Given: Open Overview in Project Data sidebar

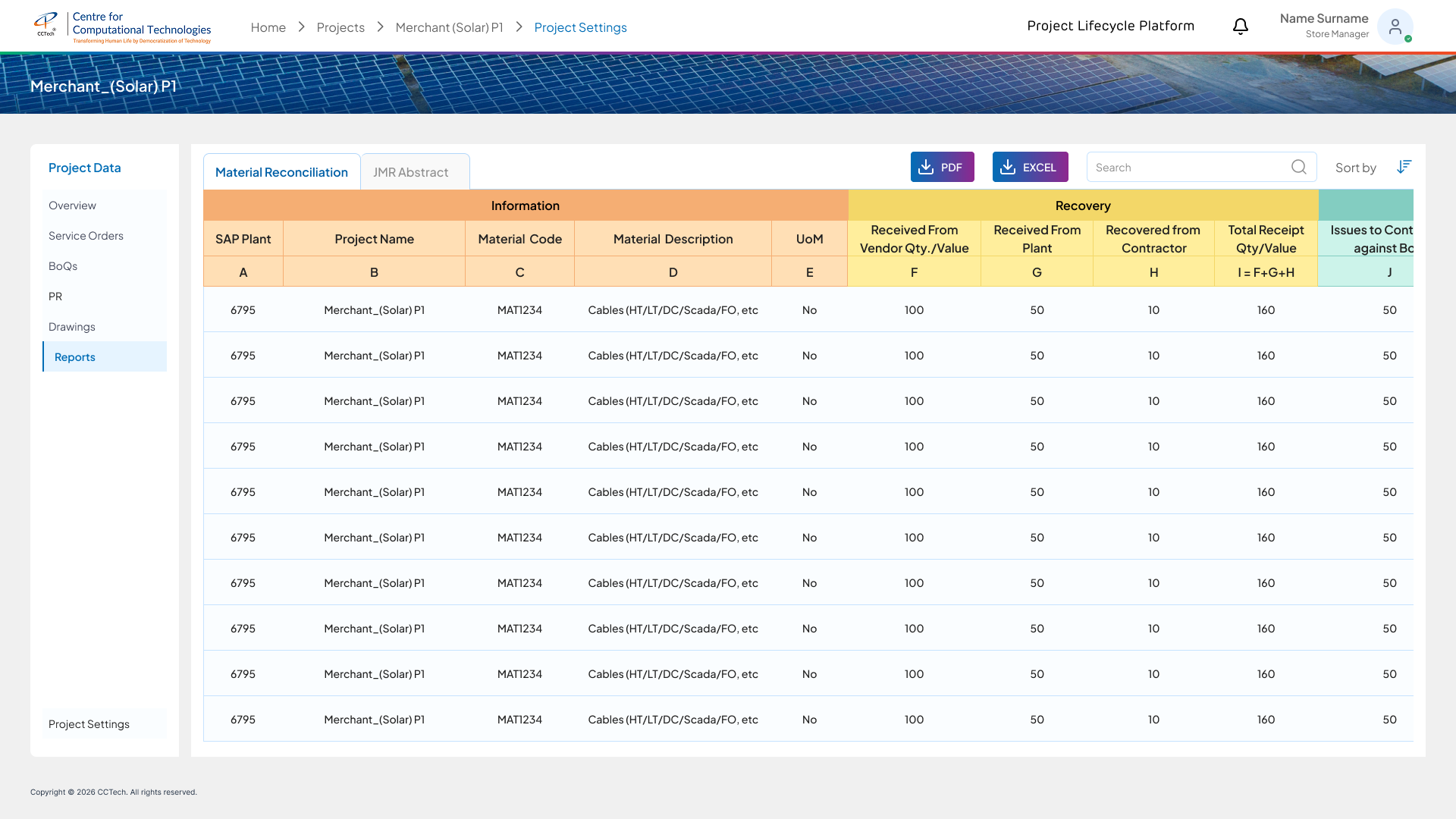Looking at the screenshot, I should click(x=72, y=206).
